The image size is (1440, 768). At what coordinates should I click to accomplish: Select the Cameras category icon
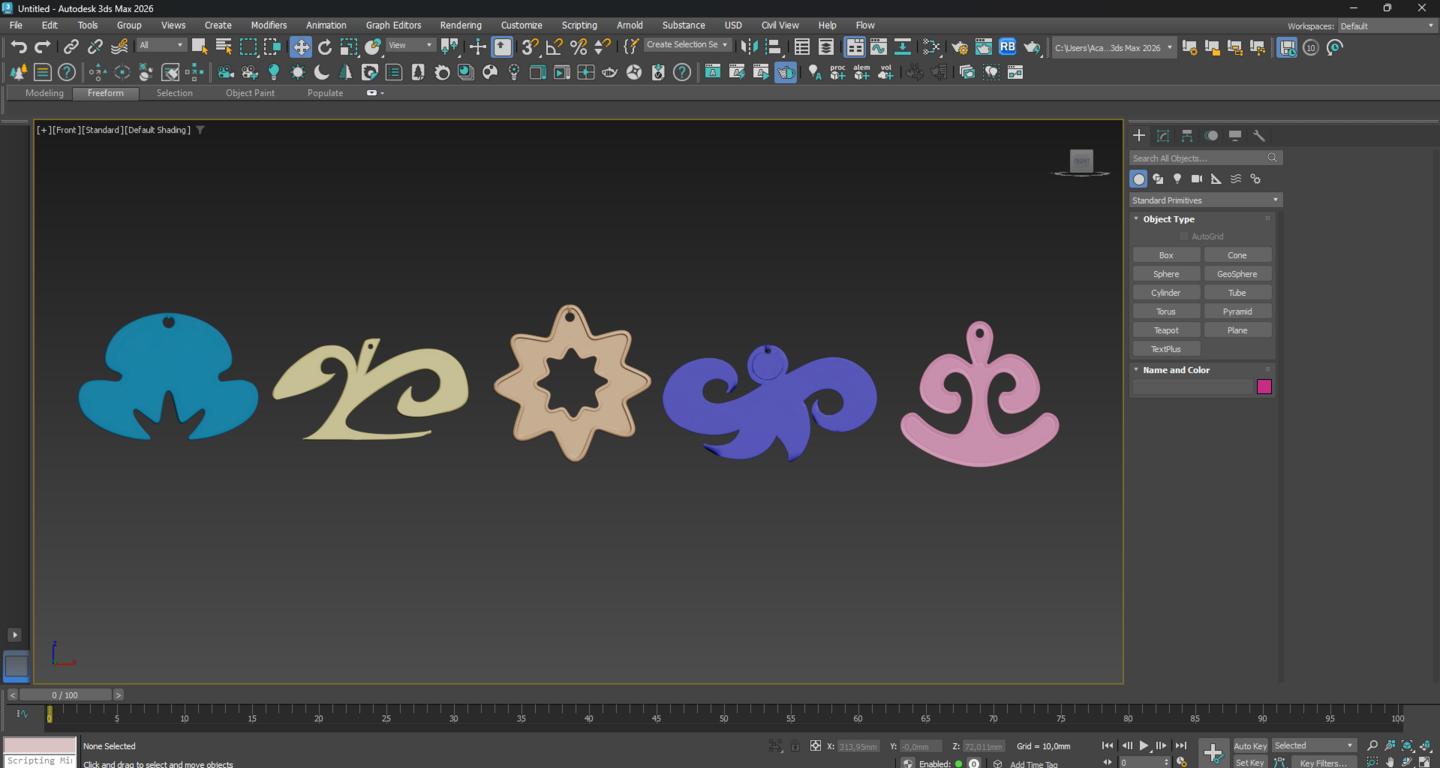point(1196,179)
